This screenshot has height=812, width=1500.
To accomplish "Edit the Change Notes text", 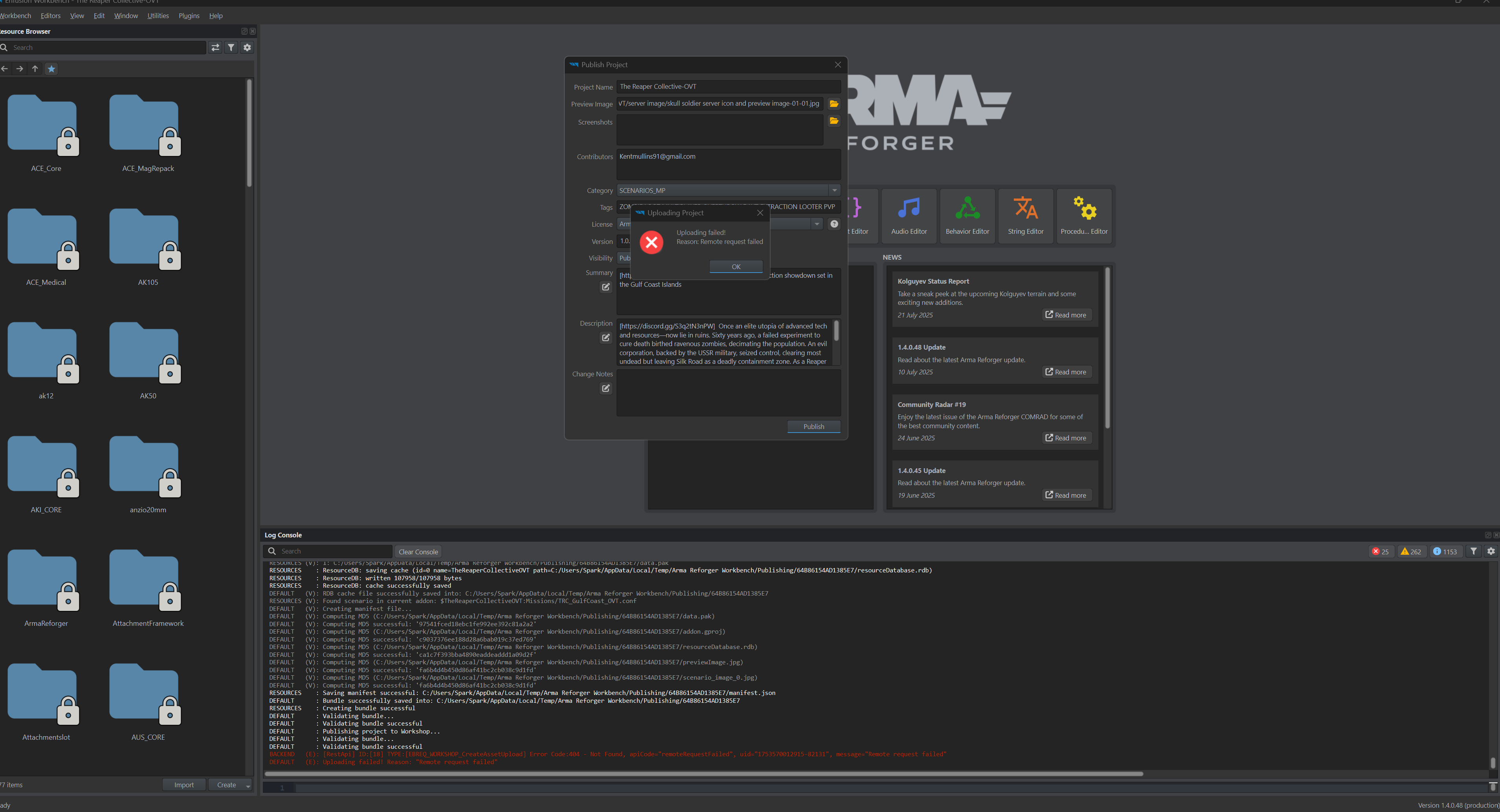I will click(x=606, y=388).
